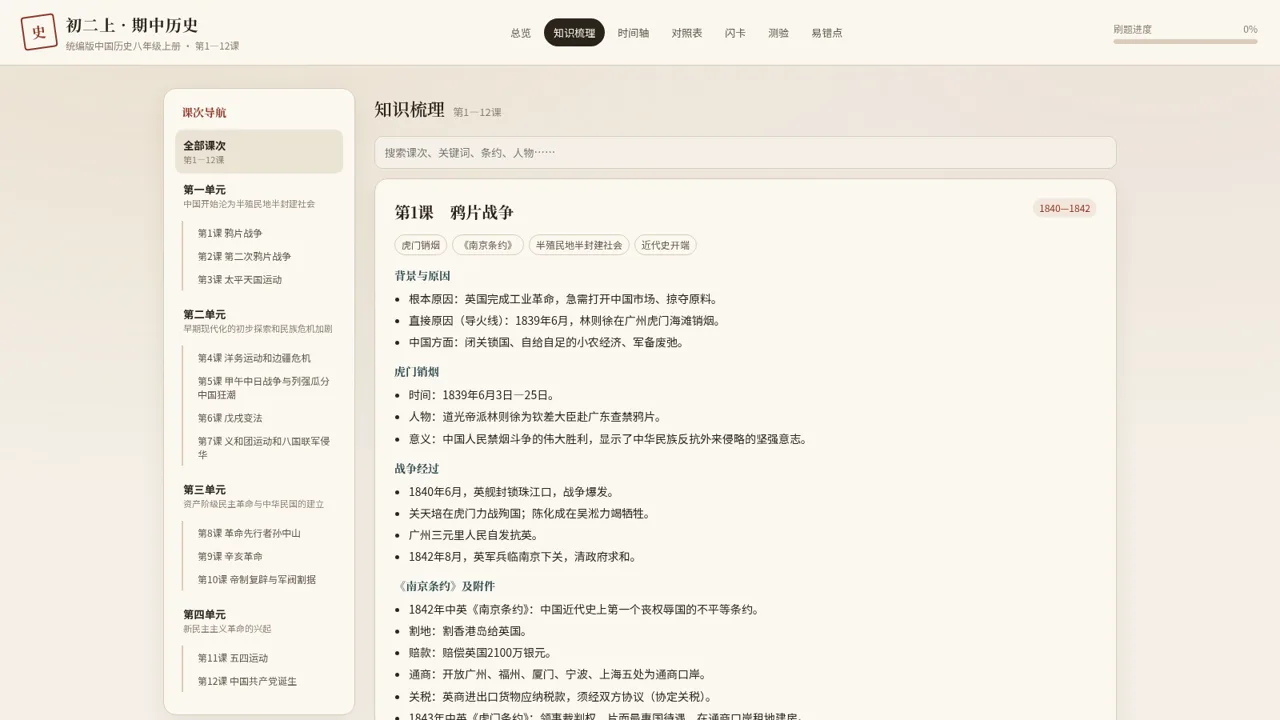
Task: Open 第9课 辛亥革命
Action: coord(230,557)
